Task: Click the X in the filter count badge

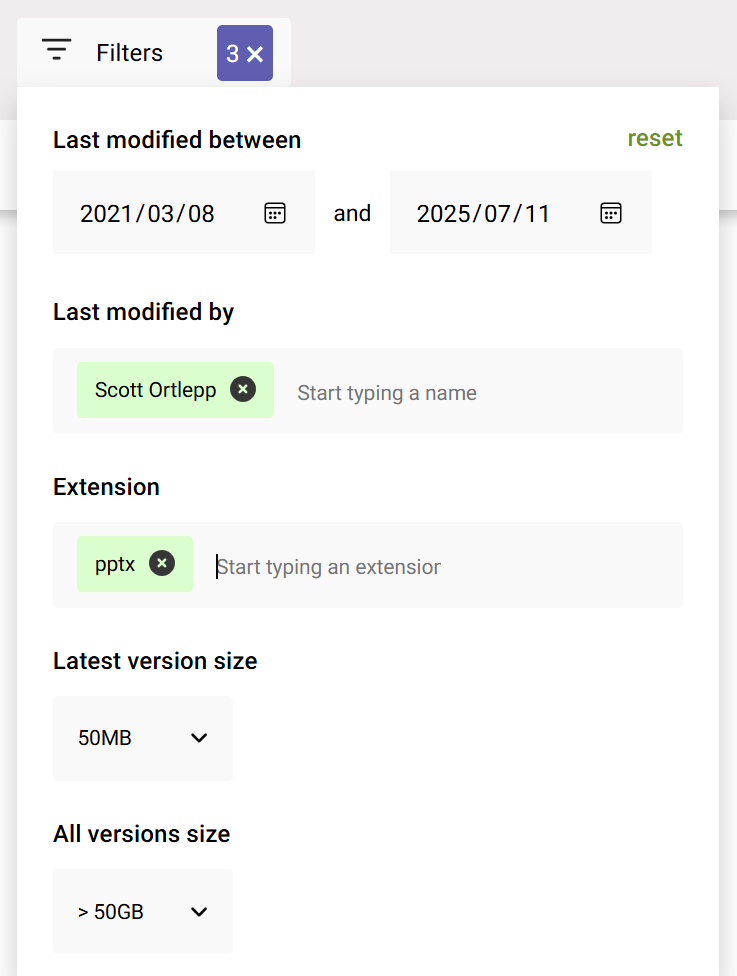Action: click(x=257, y=52)
